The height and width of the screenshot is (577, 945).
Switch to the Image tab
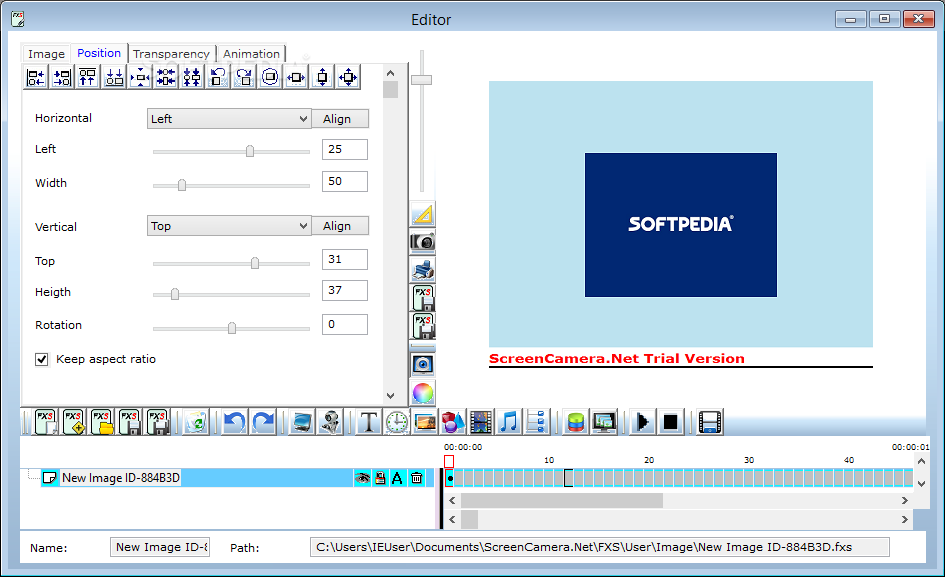click(46, 54)
